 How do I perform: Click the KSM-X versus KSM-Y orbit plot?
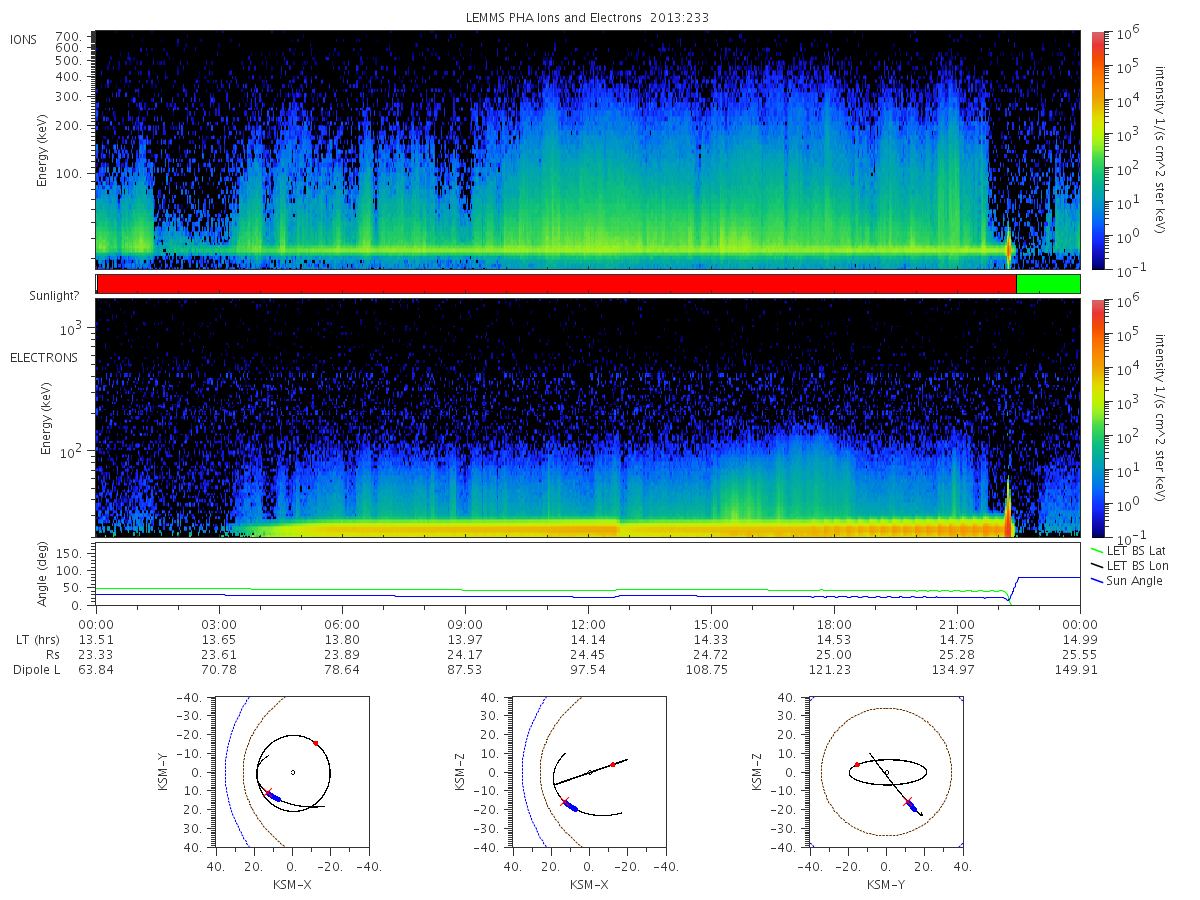click(291, 772)
